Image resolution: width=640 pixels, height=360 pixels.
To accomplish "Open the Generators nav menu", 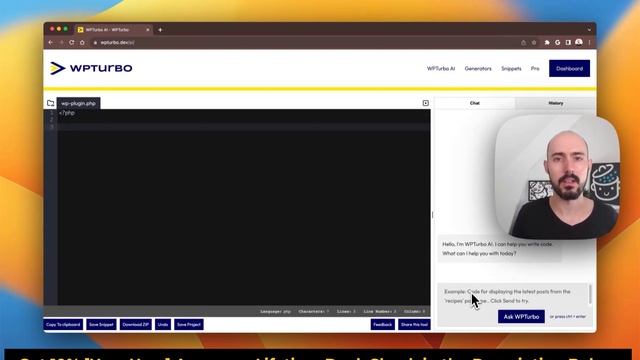I will click(x=478, y=69).
